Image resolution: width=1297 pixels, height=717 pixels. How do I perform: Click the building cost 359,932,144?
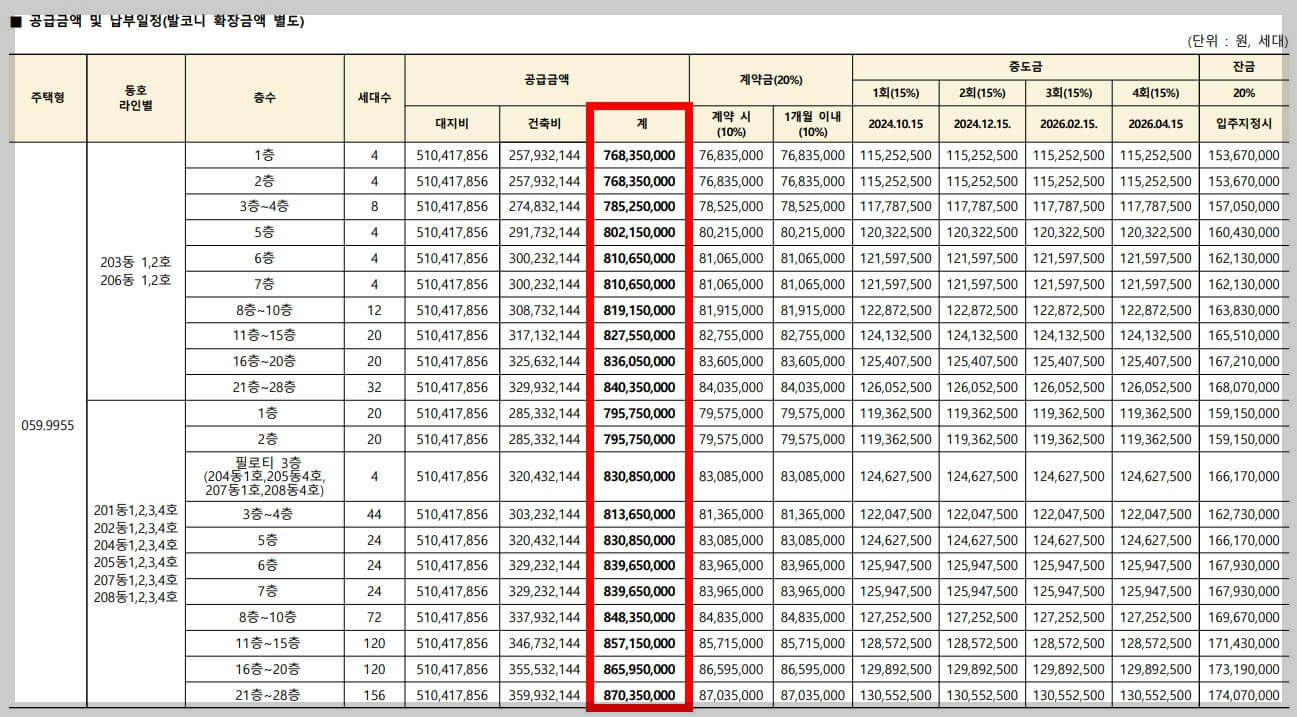pos(544,694)
